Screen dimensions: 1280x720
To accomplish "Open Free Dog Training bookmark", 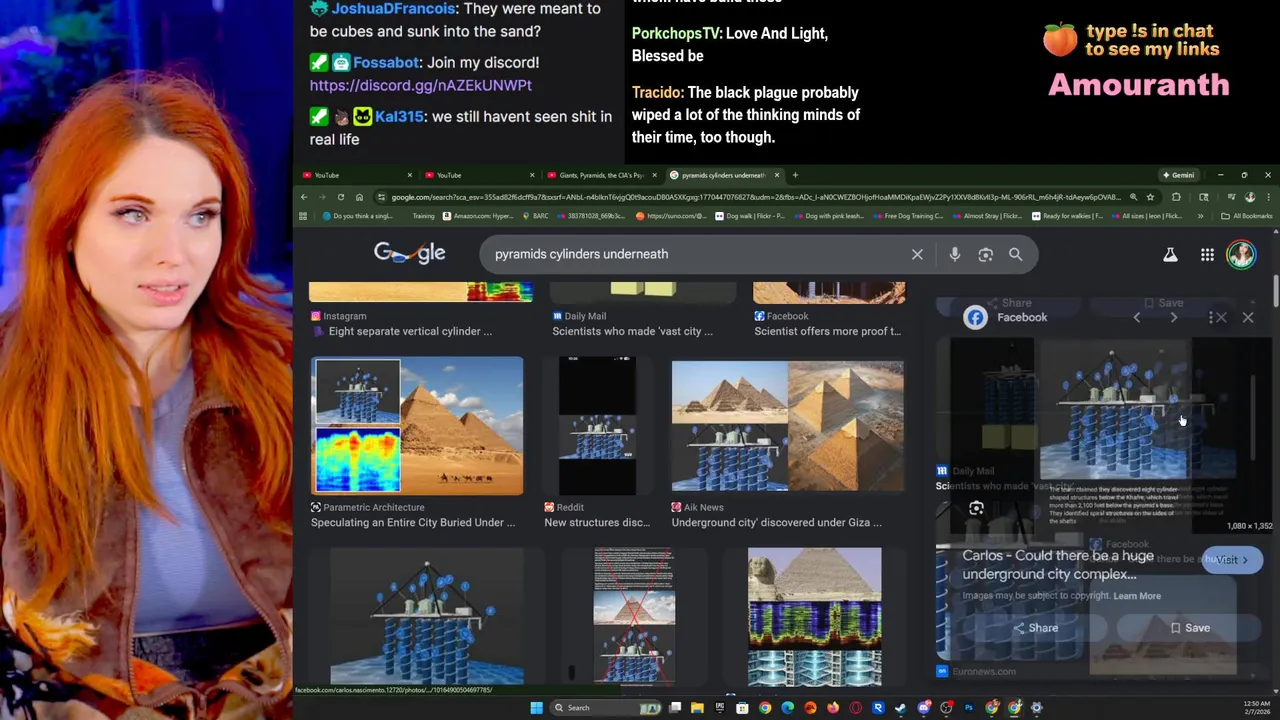I will click(907, 216).
